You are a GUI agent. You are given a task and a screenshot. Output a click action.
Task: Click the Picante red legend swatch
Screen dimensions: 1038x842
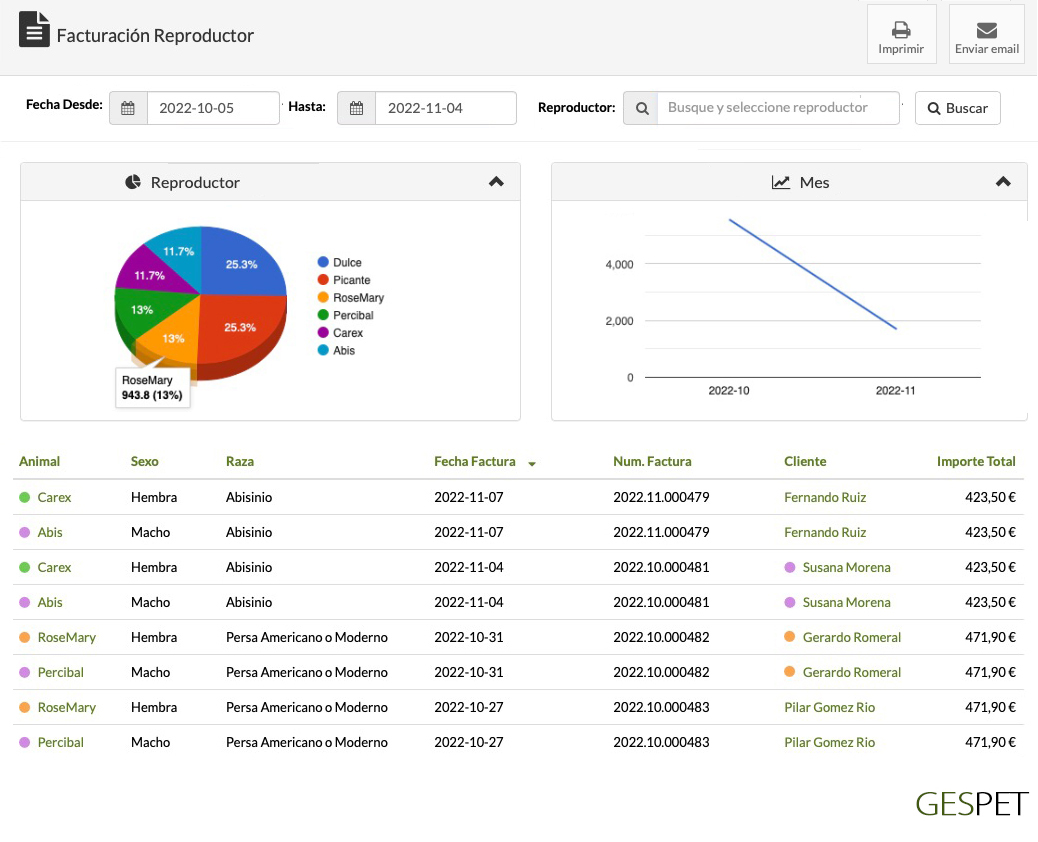[323, 281]
